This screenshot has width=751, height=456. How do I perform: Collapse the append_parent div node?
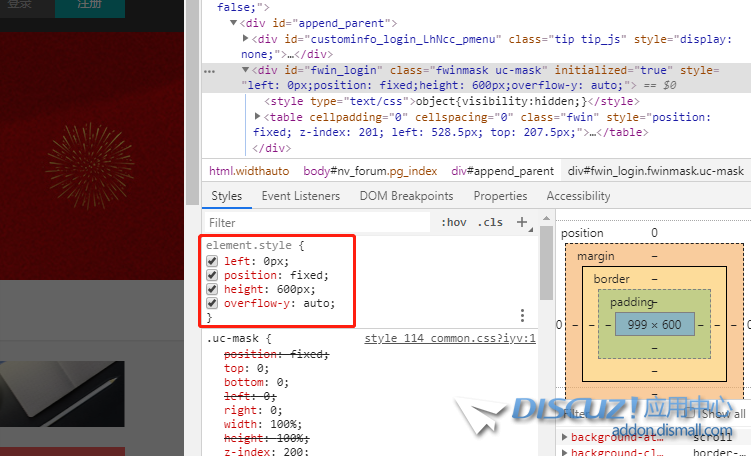pyautogui.click(x=233, y=23)
